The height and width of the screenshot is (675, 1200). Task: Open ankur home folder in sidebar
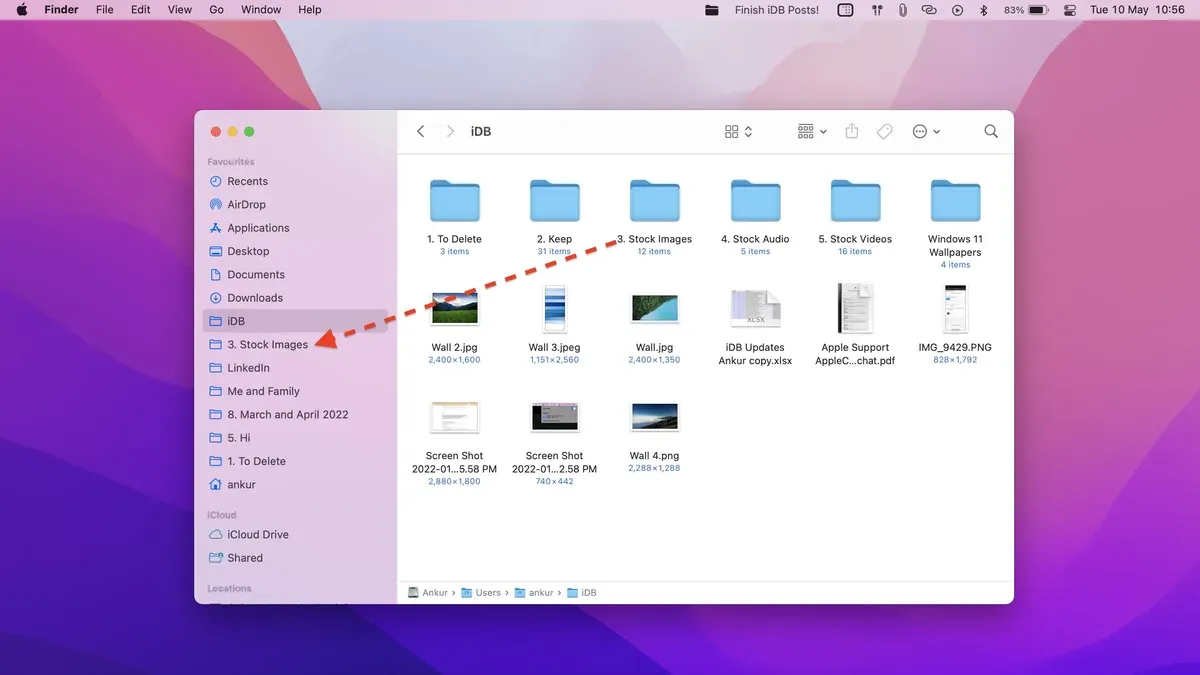click(x=294, y=484)
